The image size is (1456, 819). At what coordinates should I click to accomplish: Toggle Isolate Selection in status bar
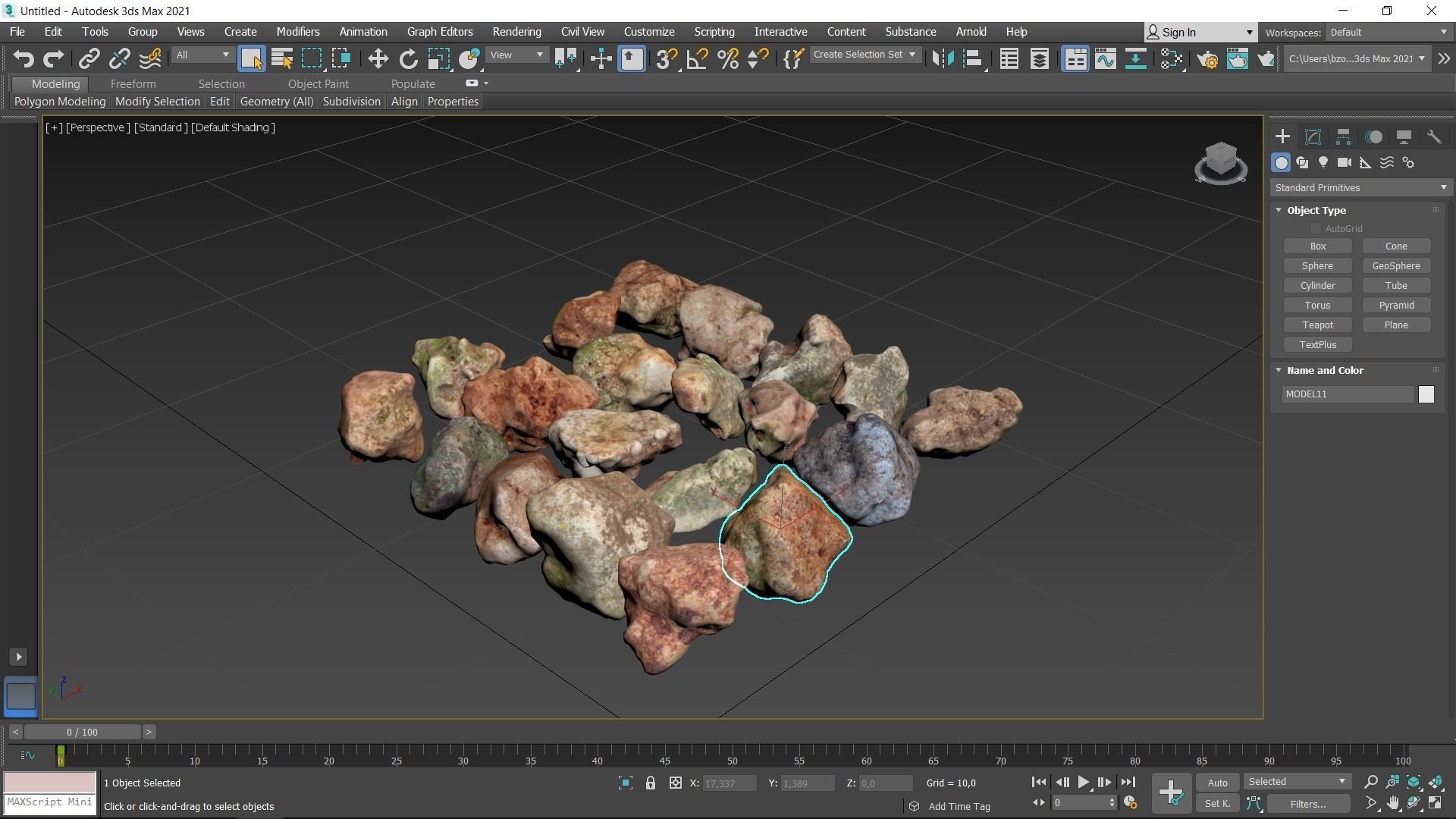[625, 783]
